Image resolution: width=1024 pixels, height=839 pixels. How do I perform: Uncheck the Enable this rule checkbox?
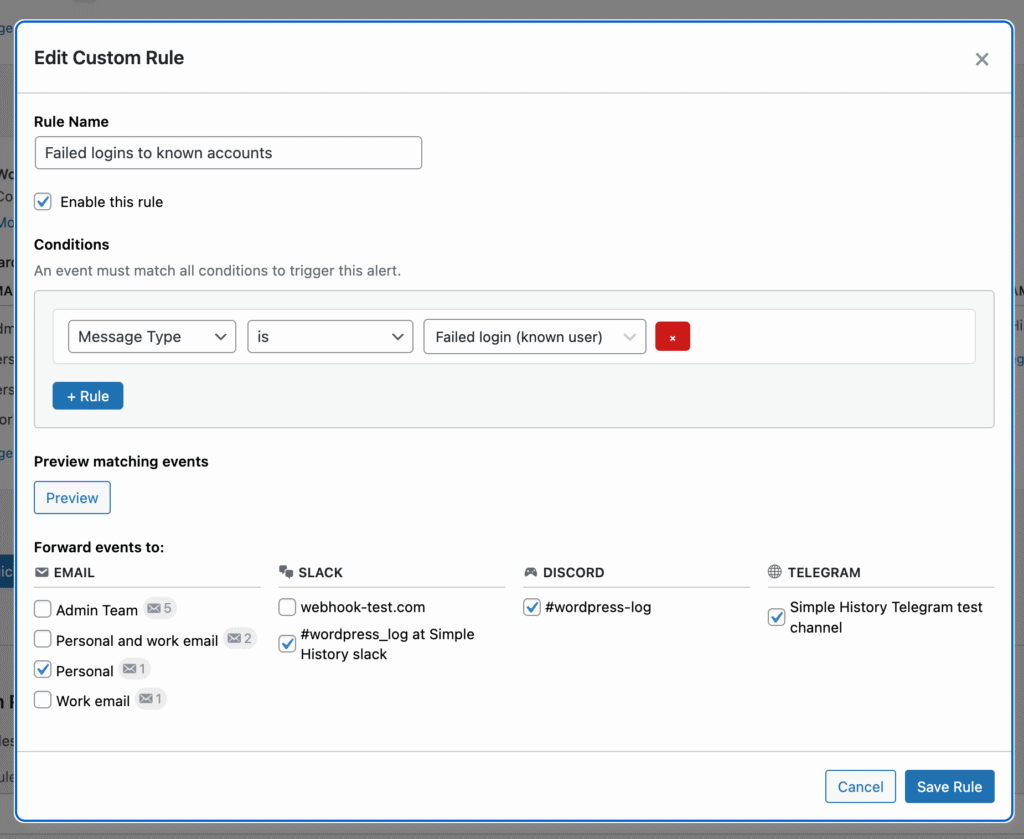(x=43, y=202)
